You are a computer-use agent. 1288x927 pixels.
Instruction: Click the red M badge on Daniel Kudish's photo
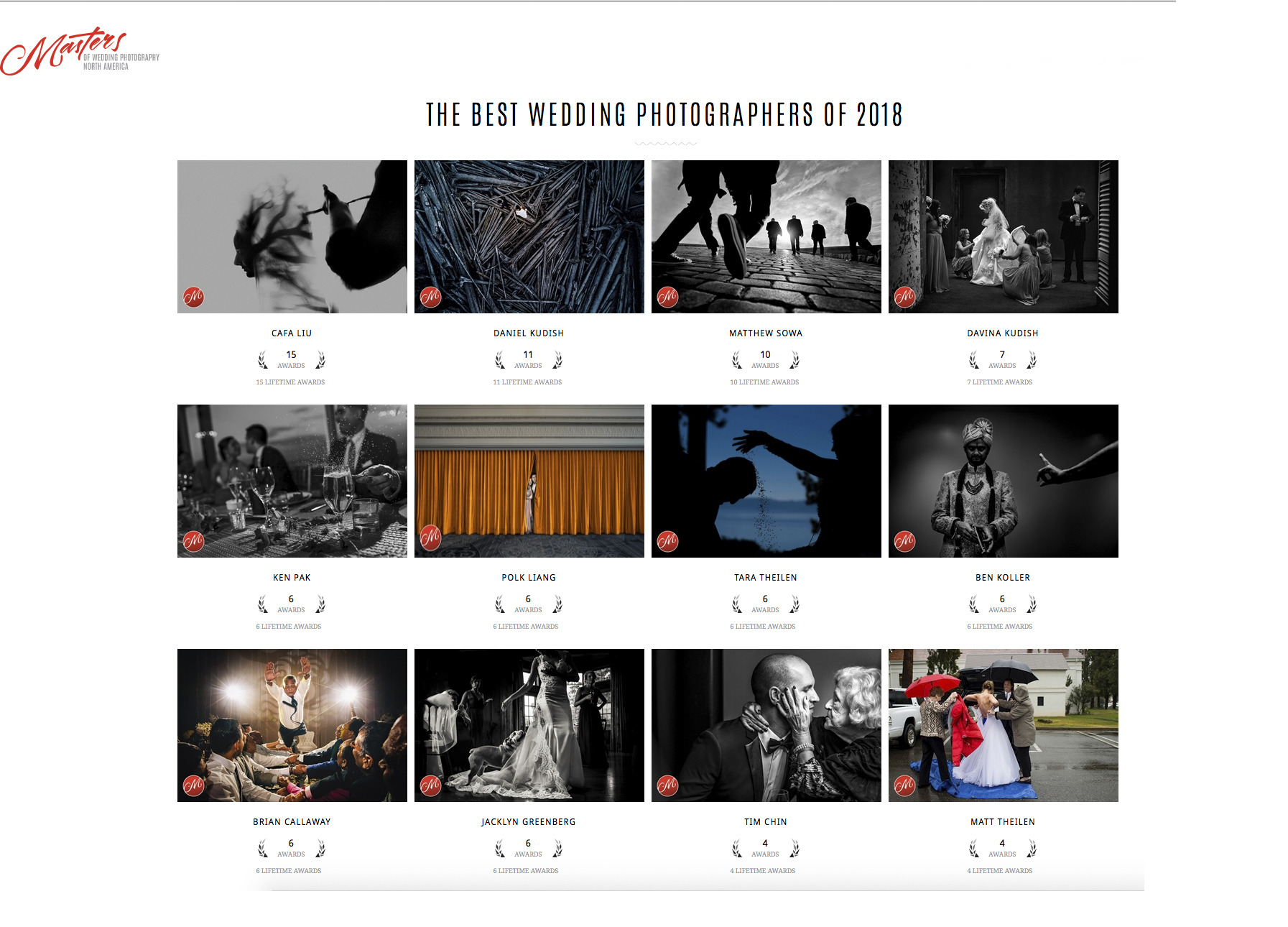431,296
